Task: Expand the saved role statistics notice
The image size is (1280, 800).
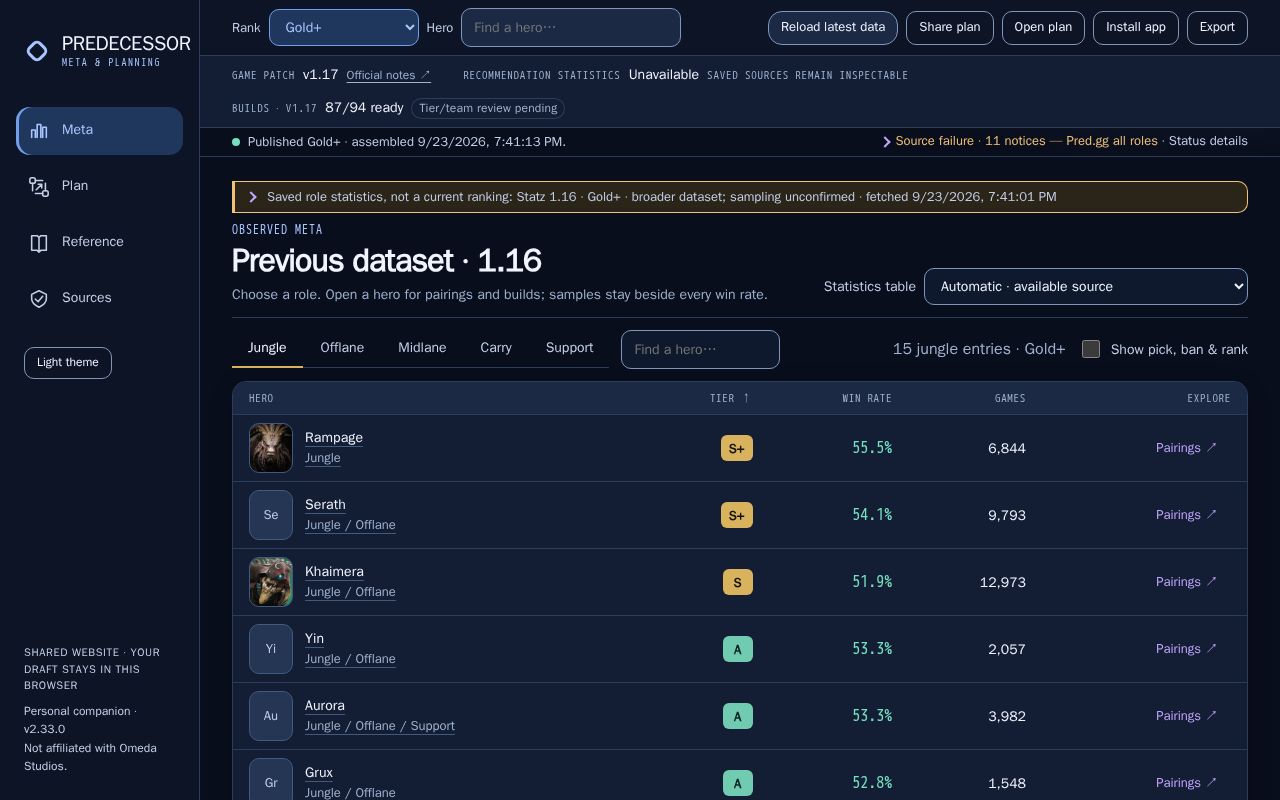Action: click(x=740, y=197)
